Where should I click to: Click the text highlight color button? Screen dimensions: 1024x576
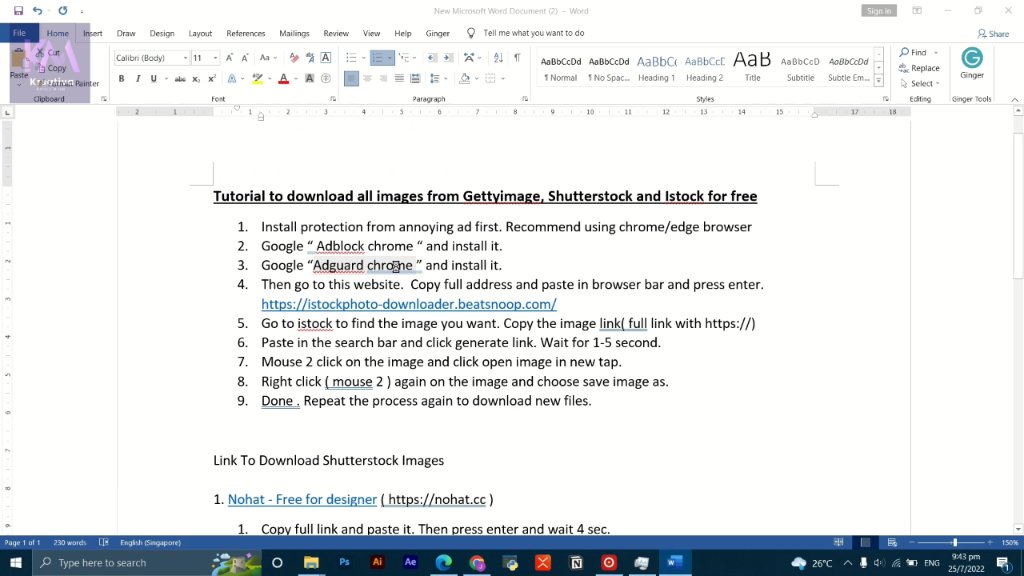[x=258, y=79]
